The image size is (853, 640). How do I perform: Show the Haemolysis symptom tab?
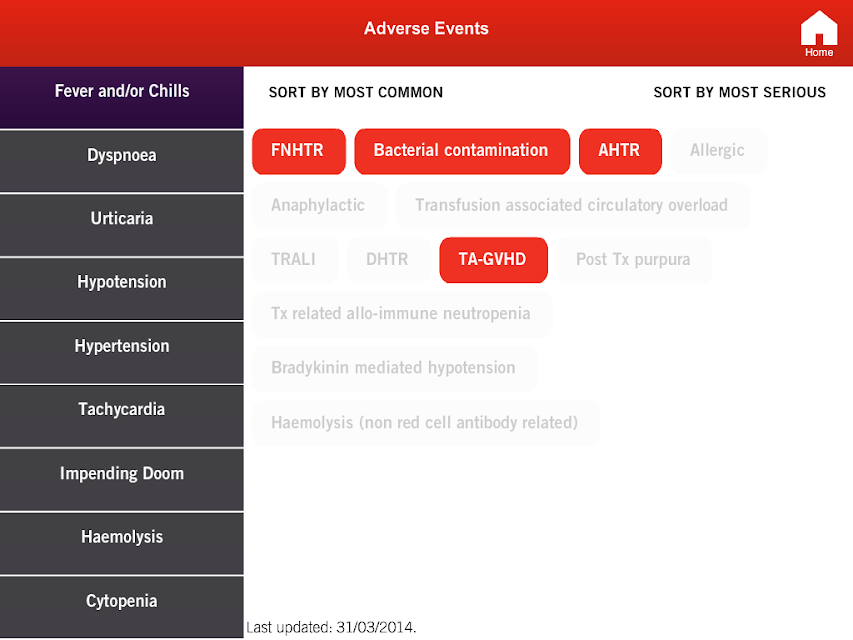122,544
